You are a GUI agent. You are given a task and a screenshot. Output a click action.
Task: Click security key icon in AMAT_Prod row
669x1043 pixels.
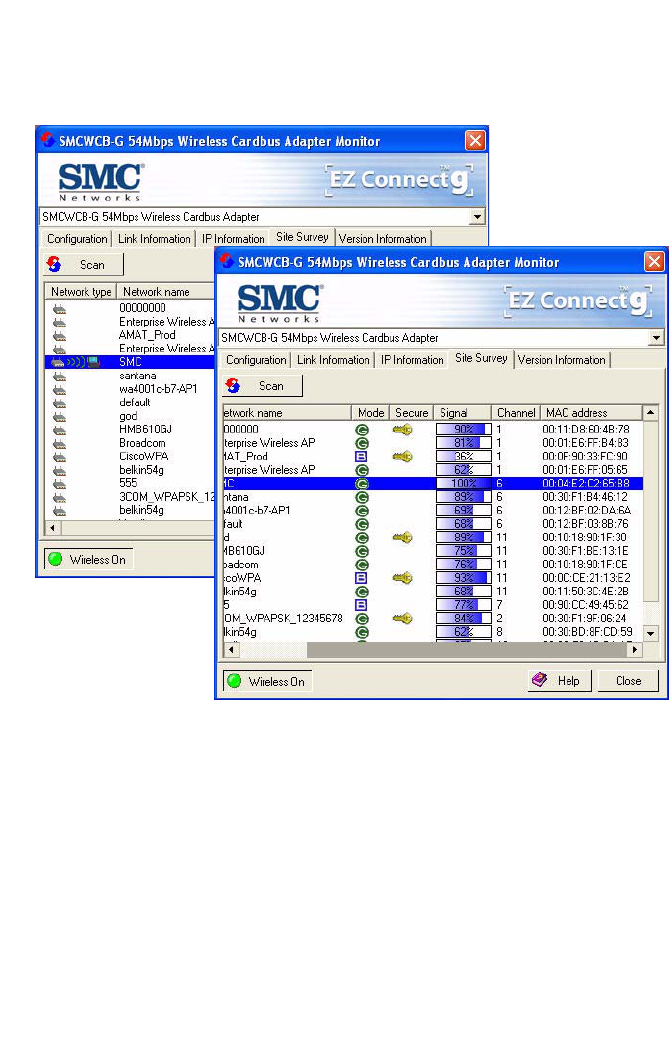click(402, 456)
